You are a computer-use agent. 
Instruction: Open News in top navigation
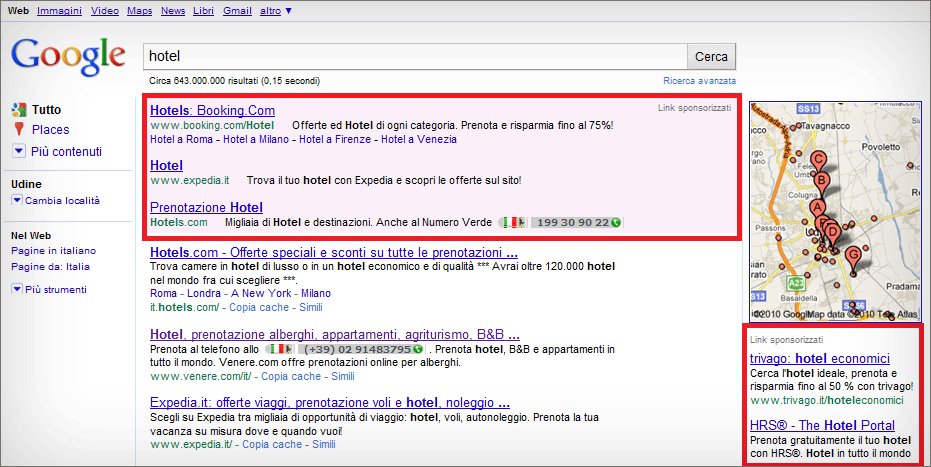tap(173, 11)
